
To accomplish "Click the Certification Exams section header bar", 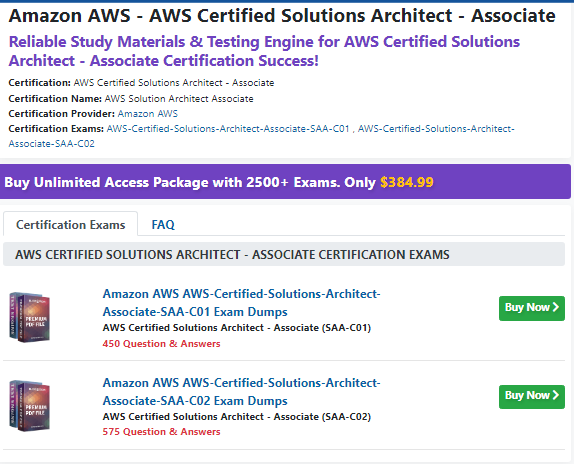I will [284, 254].
